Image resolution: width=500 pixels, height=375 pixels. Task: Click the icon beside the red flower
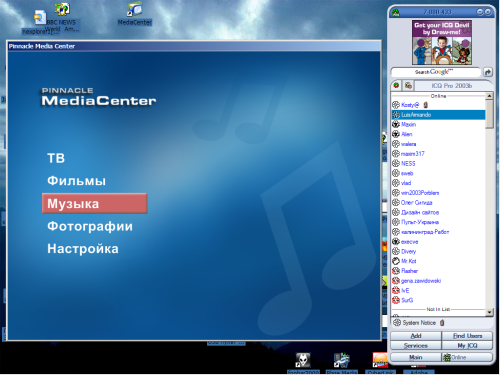(x=408, y=86)
